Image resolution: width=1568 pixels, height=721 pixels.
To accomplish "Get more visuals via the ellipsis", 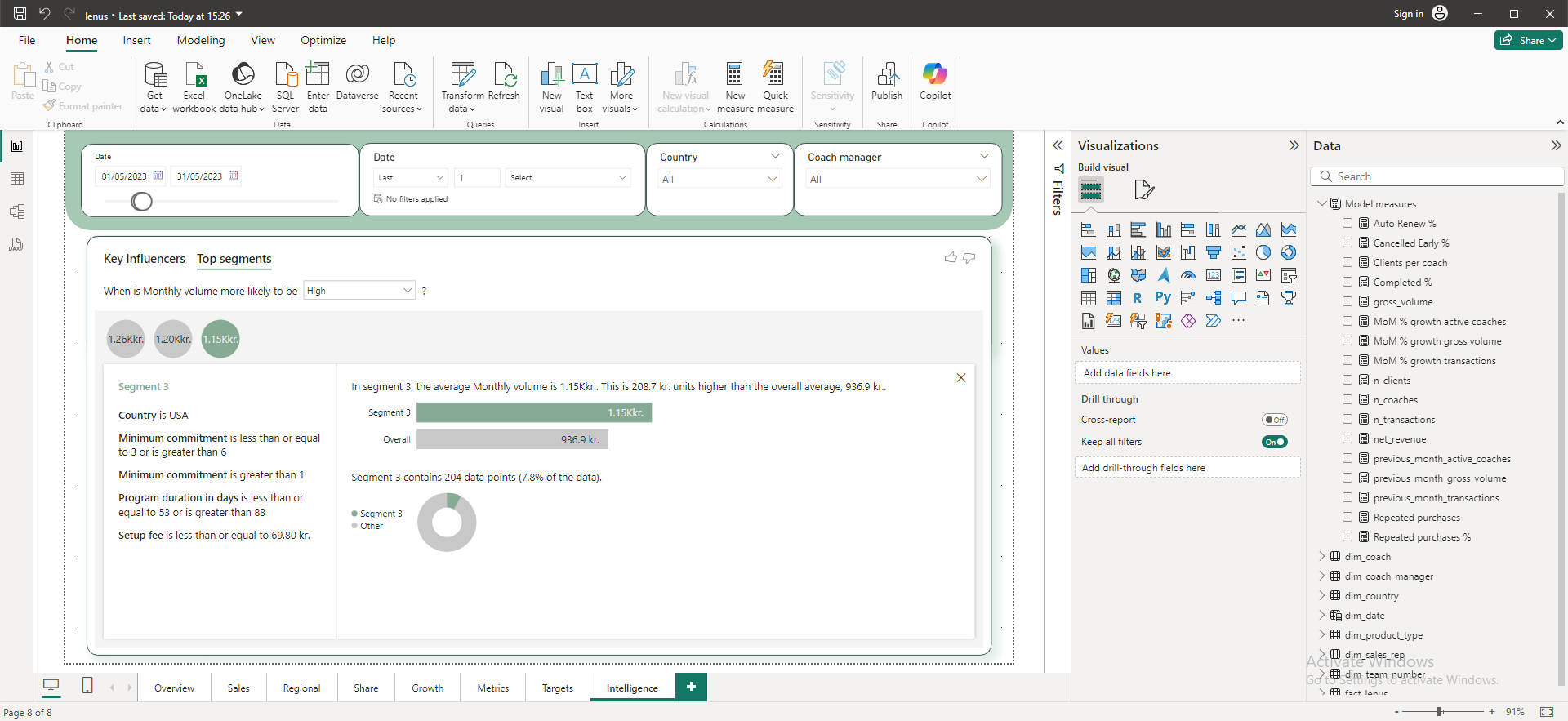I will coord(1239,321).
